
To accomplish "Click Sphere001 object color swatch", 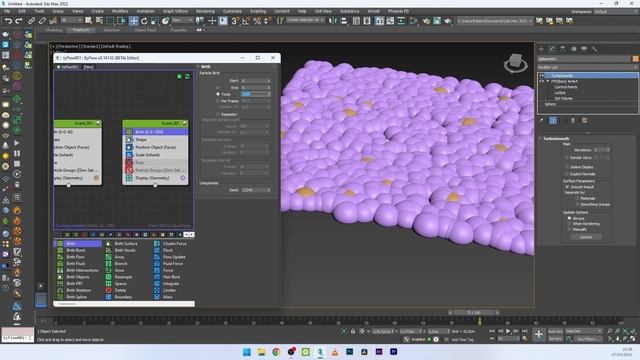I will pos(636,59).
